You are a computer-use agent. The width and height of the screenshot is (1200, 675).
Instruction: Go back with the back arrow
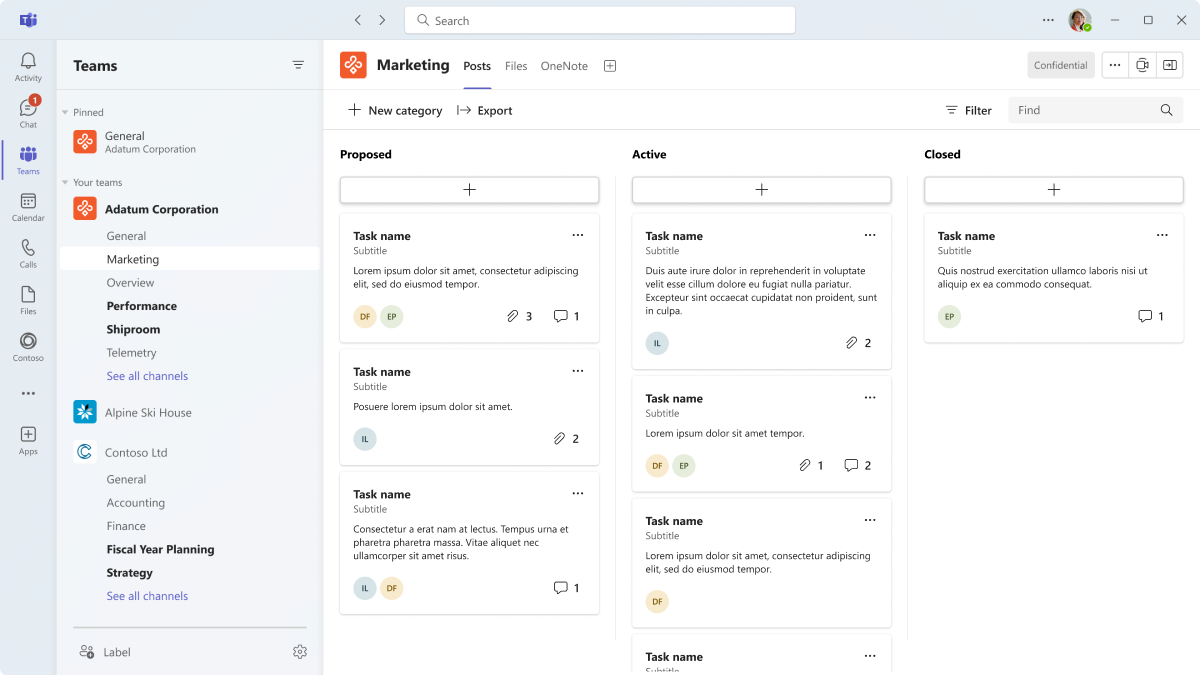tap(358, 20)
